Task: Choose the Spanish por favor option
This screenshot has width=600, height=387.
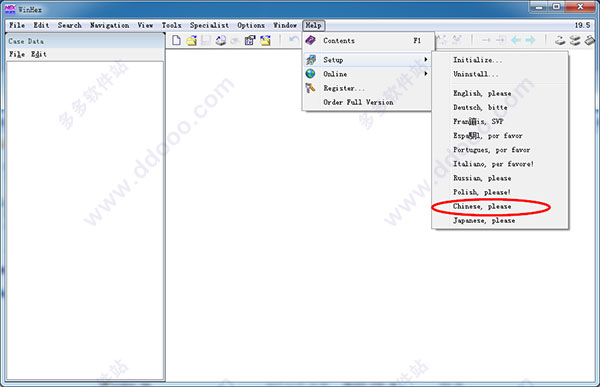Action: coord(500,136)
